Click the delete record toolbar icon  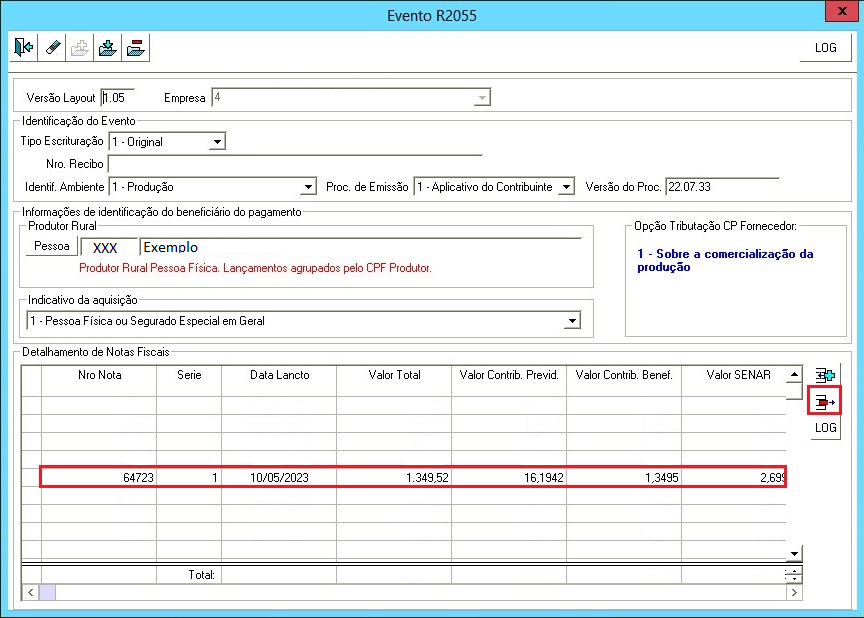[x=136, y=47]
